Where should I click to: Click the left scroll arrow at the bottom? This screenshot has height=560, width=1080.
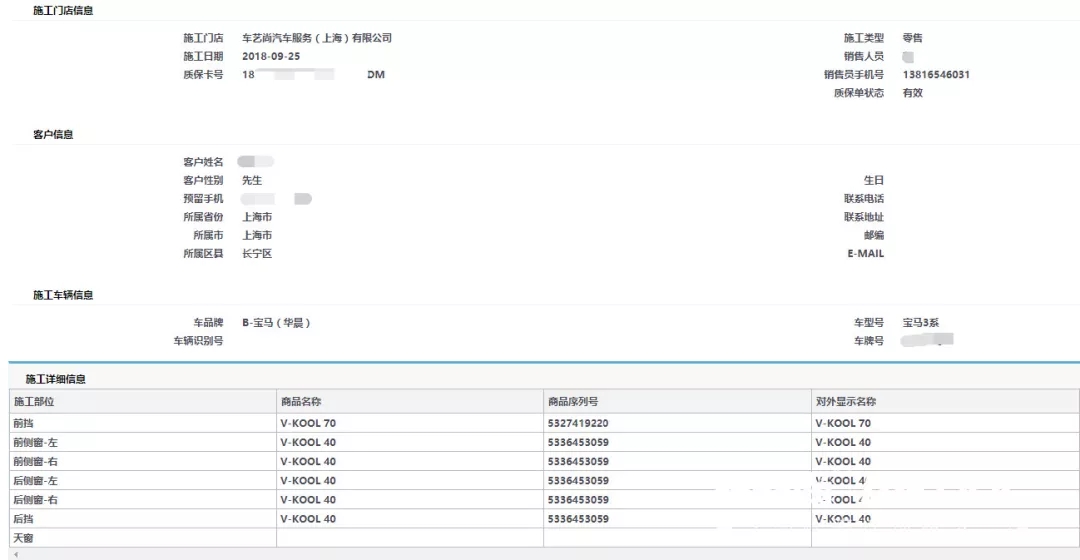[x=16, y=554]
